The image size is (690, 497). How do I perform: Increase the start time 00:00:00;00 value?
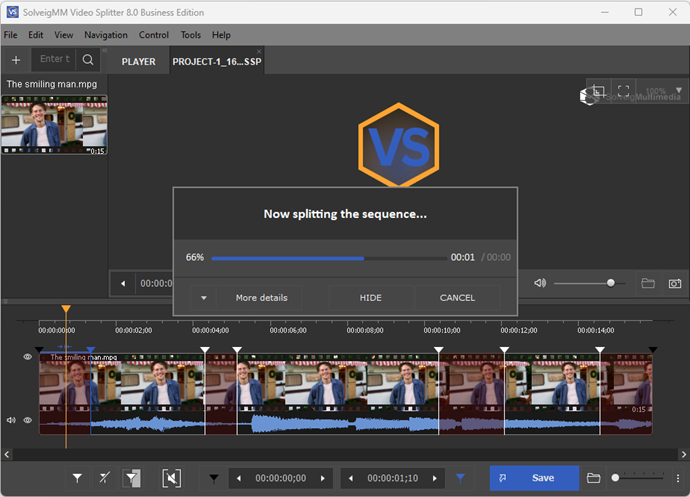point(323,478)
